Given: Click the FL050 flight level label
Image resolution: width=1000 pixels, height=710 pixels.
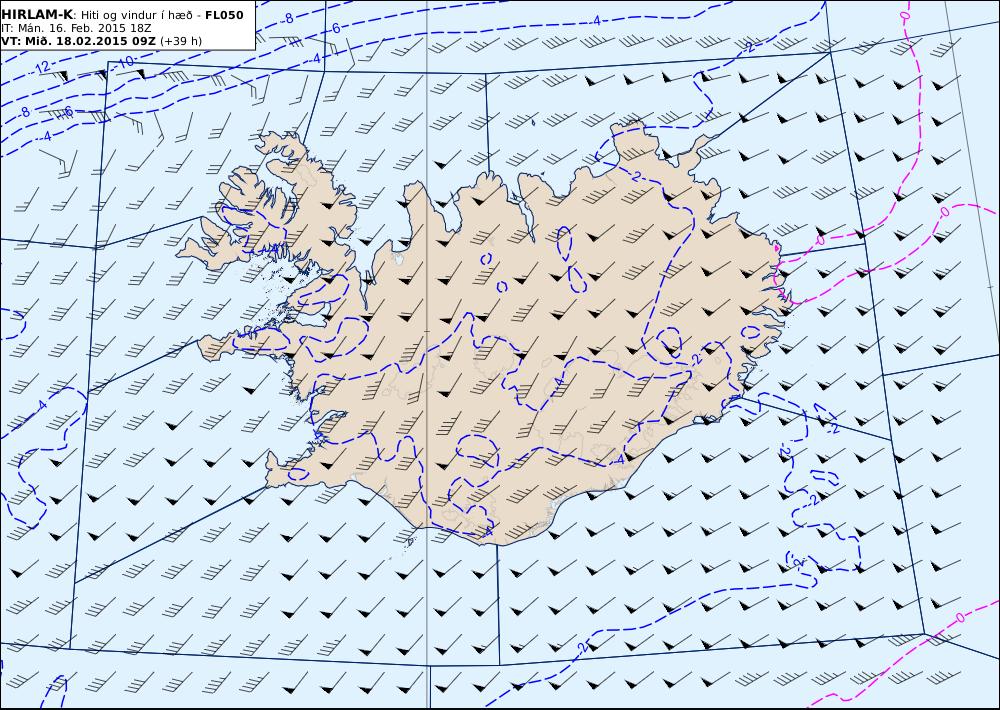Looking at the screenshot, I should pyautogui.click(x=224, y=15).
